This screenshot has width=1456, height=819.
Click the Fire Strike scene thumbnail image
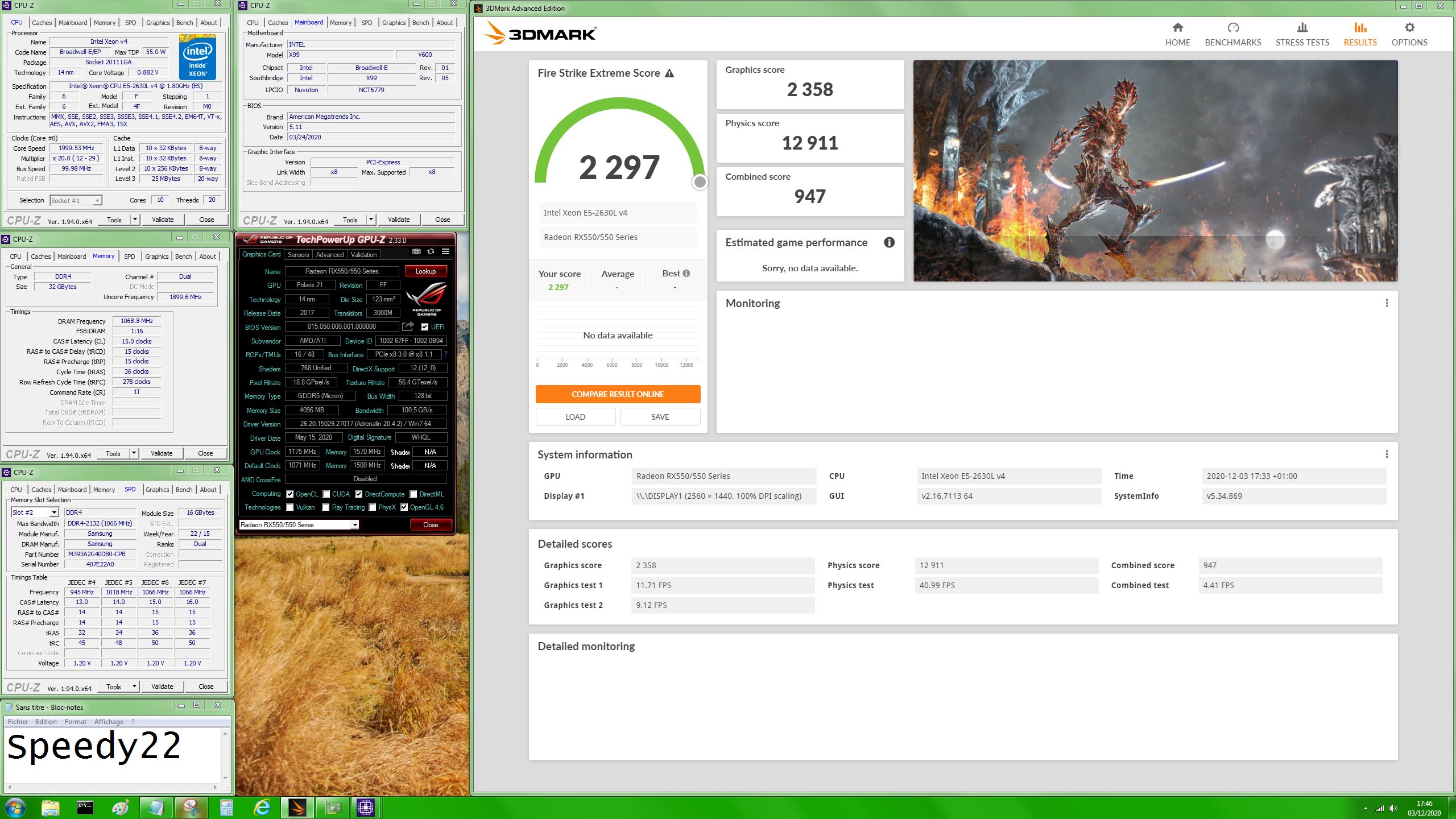tap(1155, 171)
